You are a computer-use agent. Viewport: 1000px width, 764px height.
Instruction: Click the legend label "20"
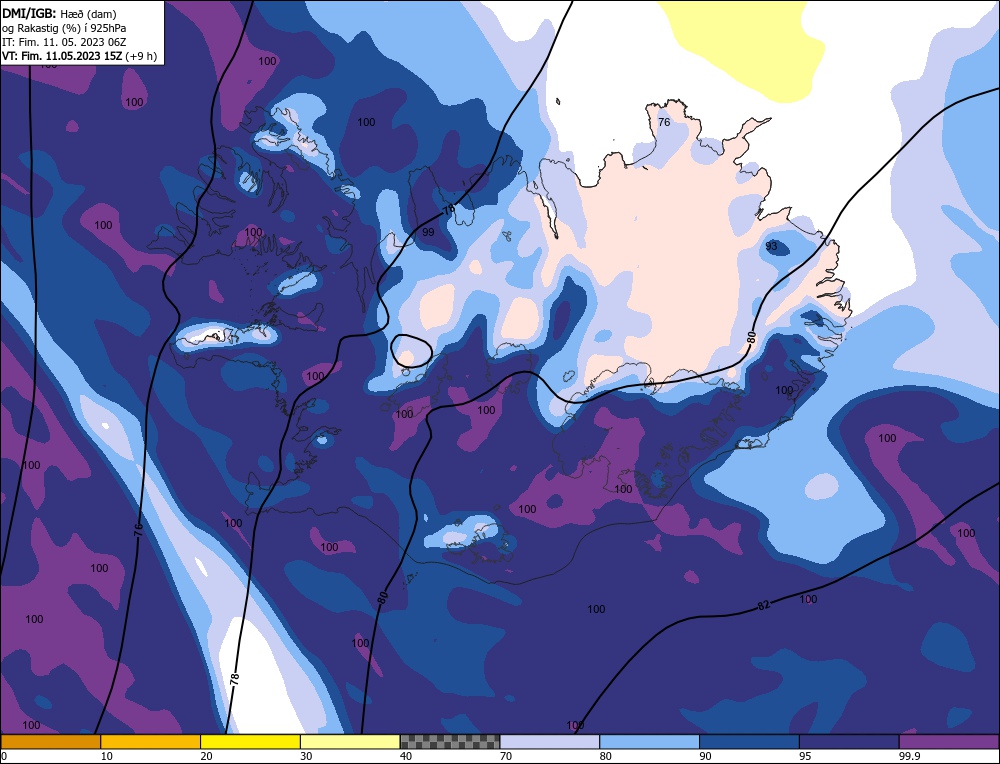pos(207,756)
